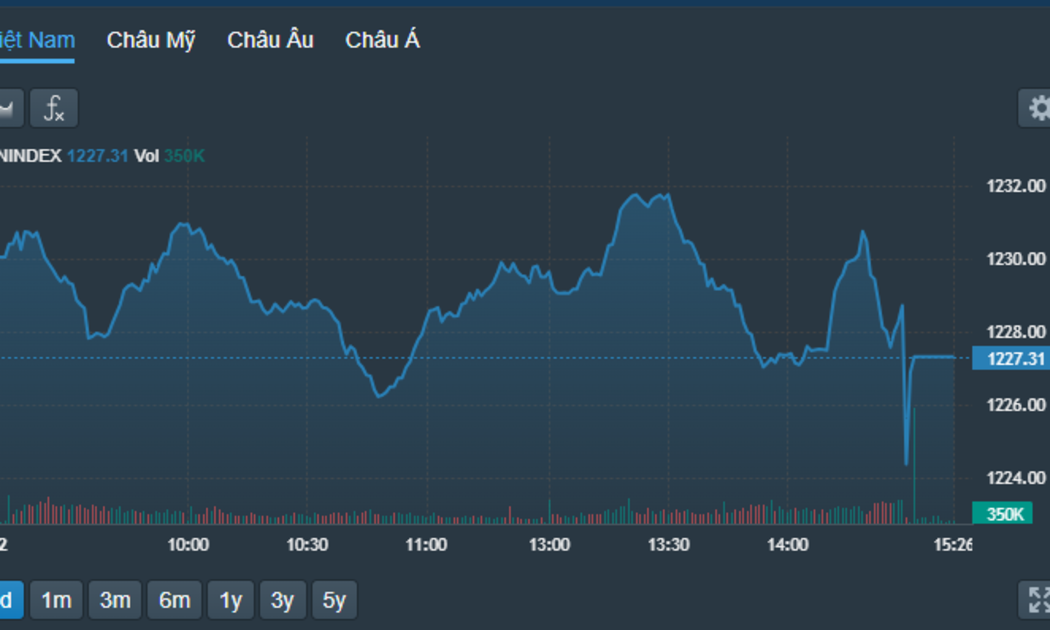This screenshot has height=630, width=1050.
Task: Open the fx indicators function button
Action: [x=54, y=108]
